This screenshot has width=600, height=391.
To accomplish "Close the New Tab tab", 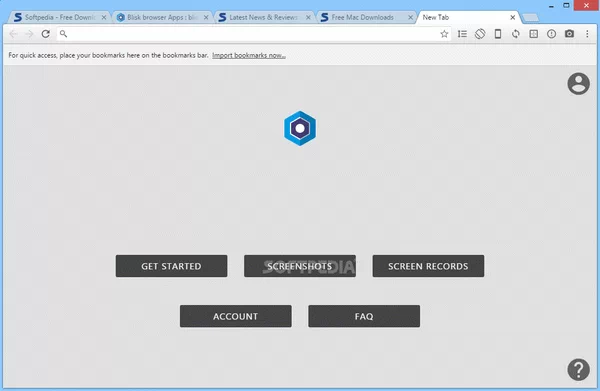I will click(x=512, y=18).
